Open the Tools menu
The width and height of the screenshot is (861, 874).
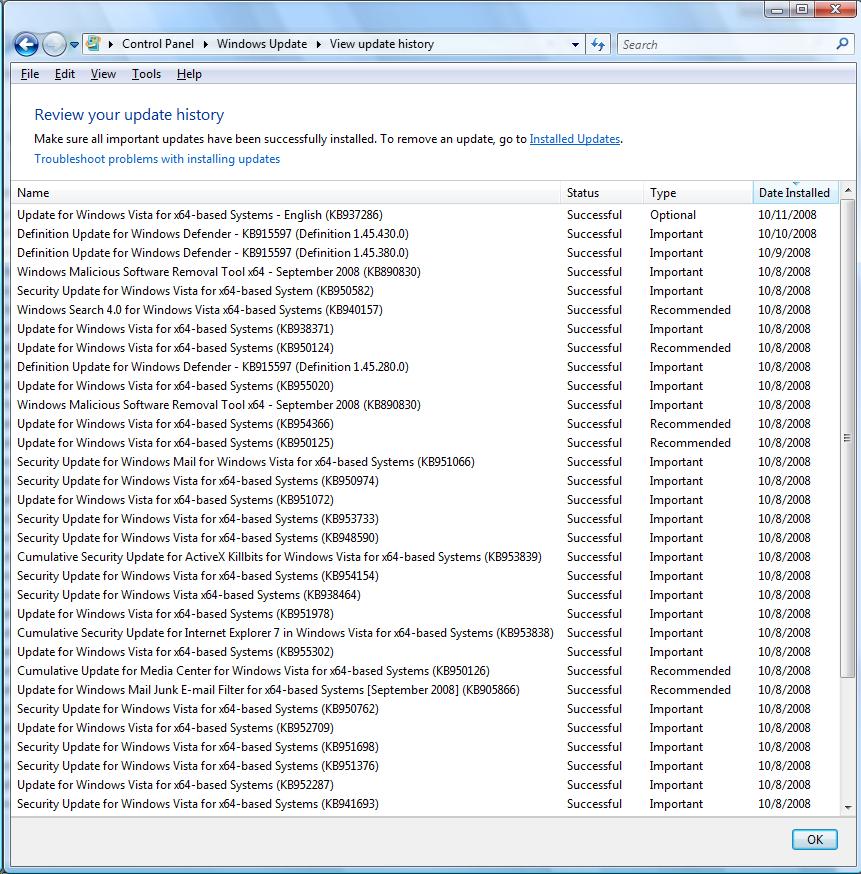tap(146, 74)
